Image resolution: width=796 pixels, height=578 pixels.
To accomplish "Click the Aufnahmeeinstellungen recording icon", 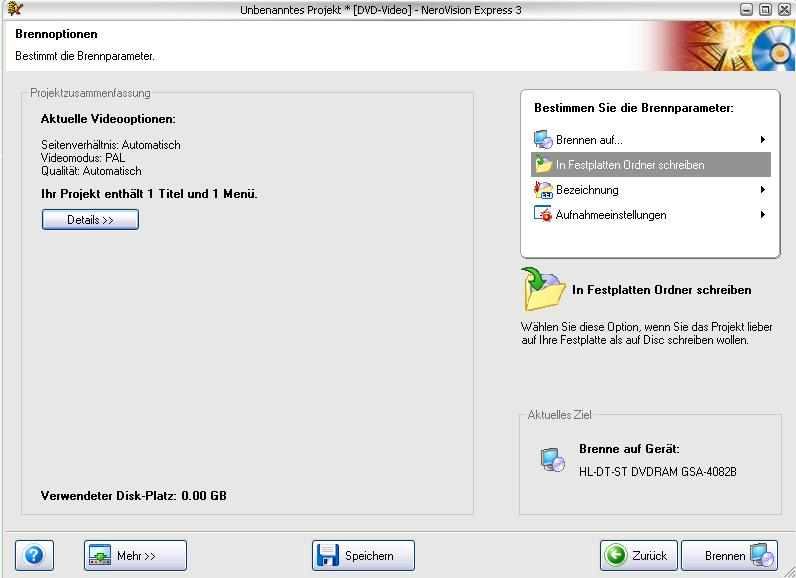I will (543, 215).
